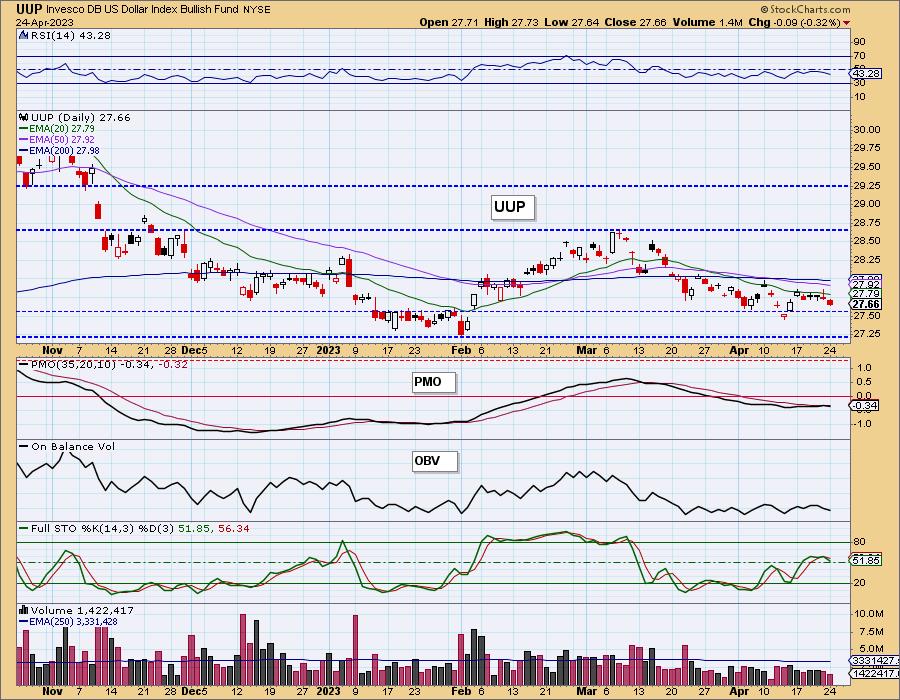Image resolution: width=900 pixels, height=700 pixels.
Task: Click the 43.28 RSI value tag on axis
Action: (x=866, y=74)
